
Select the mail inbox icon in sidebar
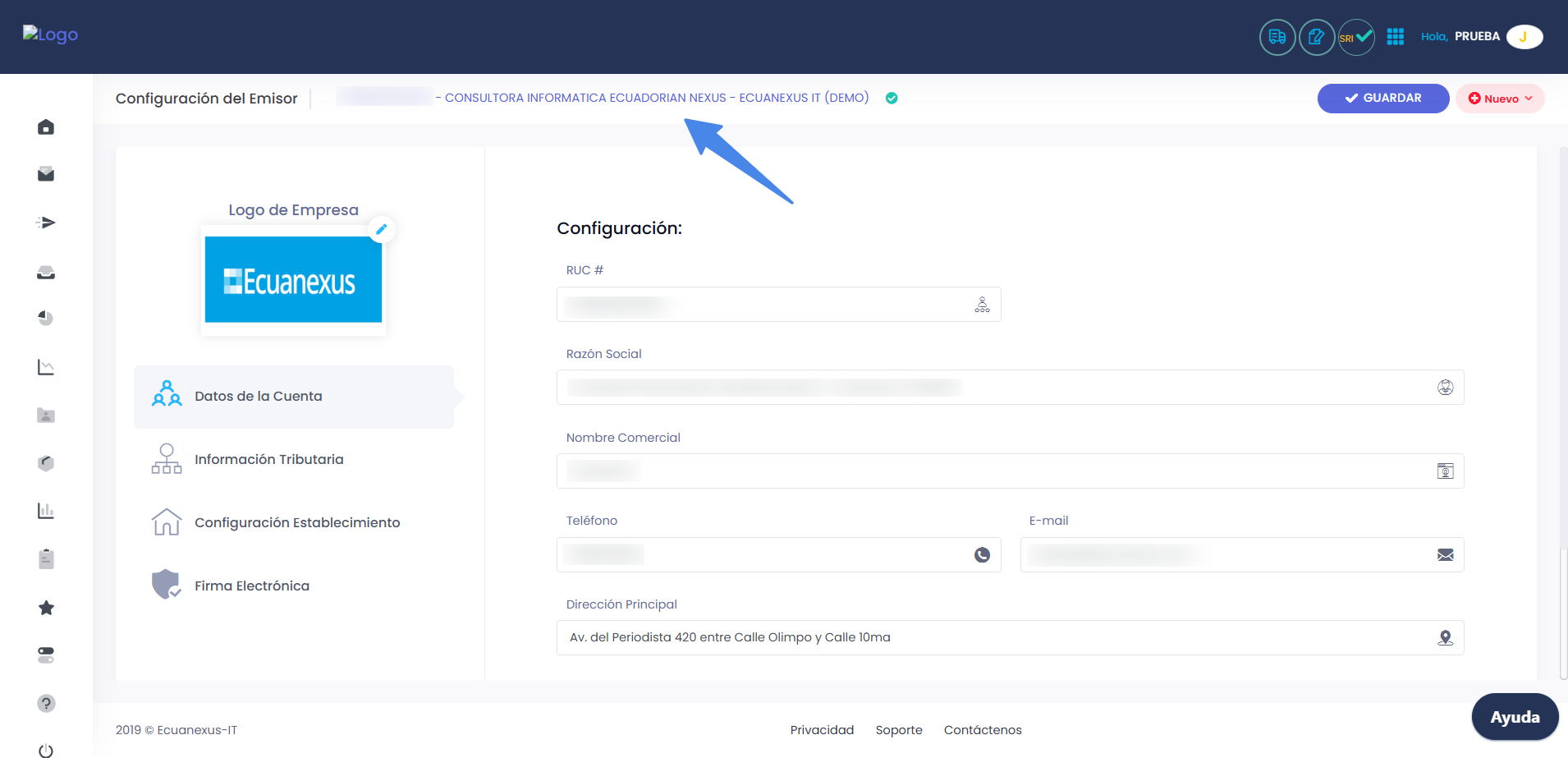click(45, 173)
